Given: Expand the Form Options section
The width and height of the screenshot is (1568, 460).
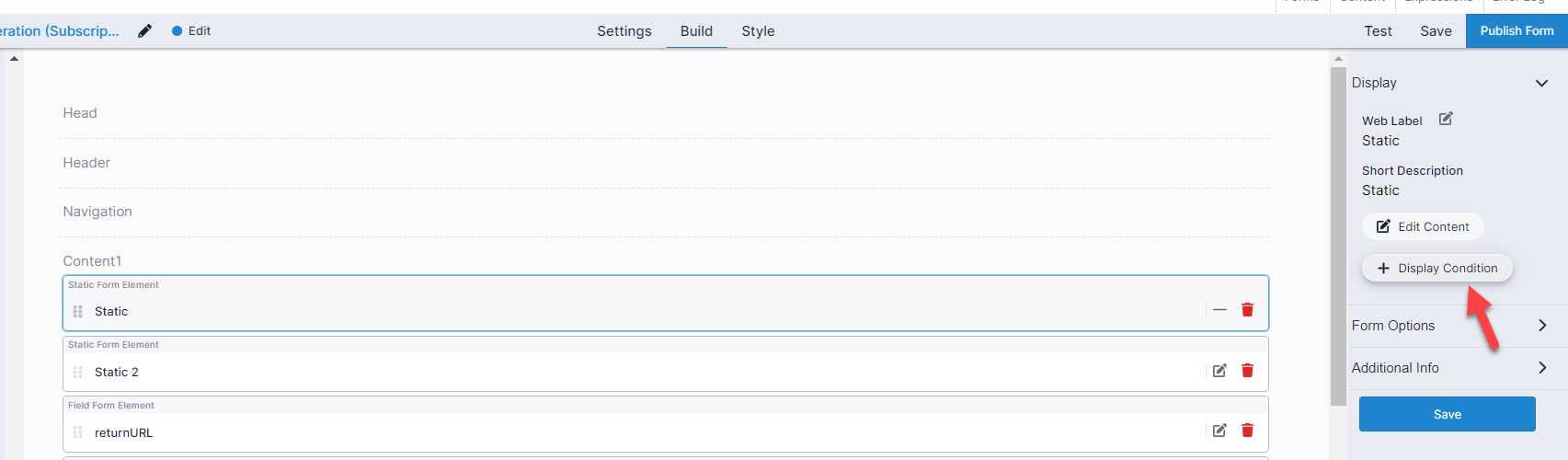Looking at the screenshot, I should coord(1542,326).
